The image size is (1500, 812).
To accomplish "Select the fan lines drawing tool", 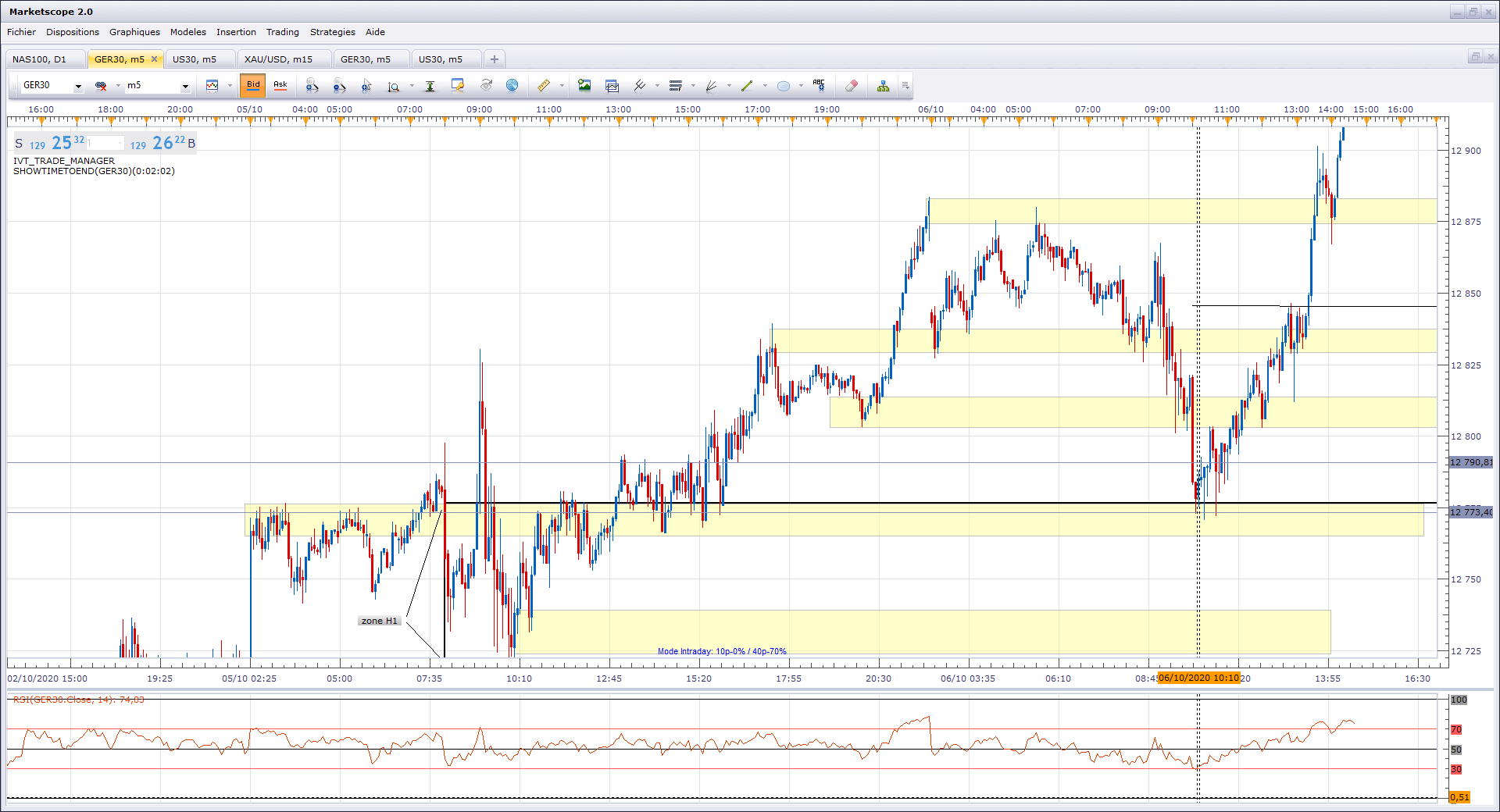I will point(712,86).
